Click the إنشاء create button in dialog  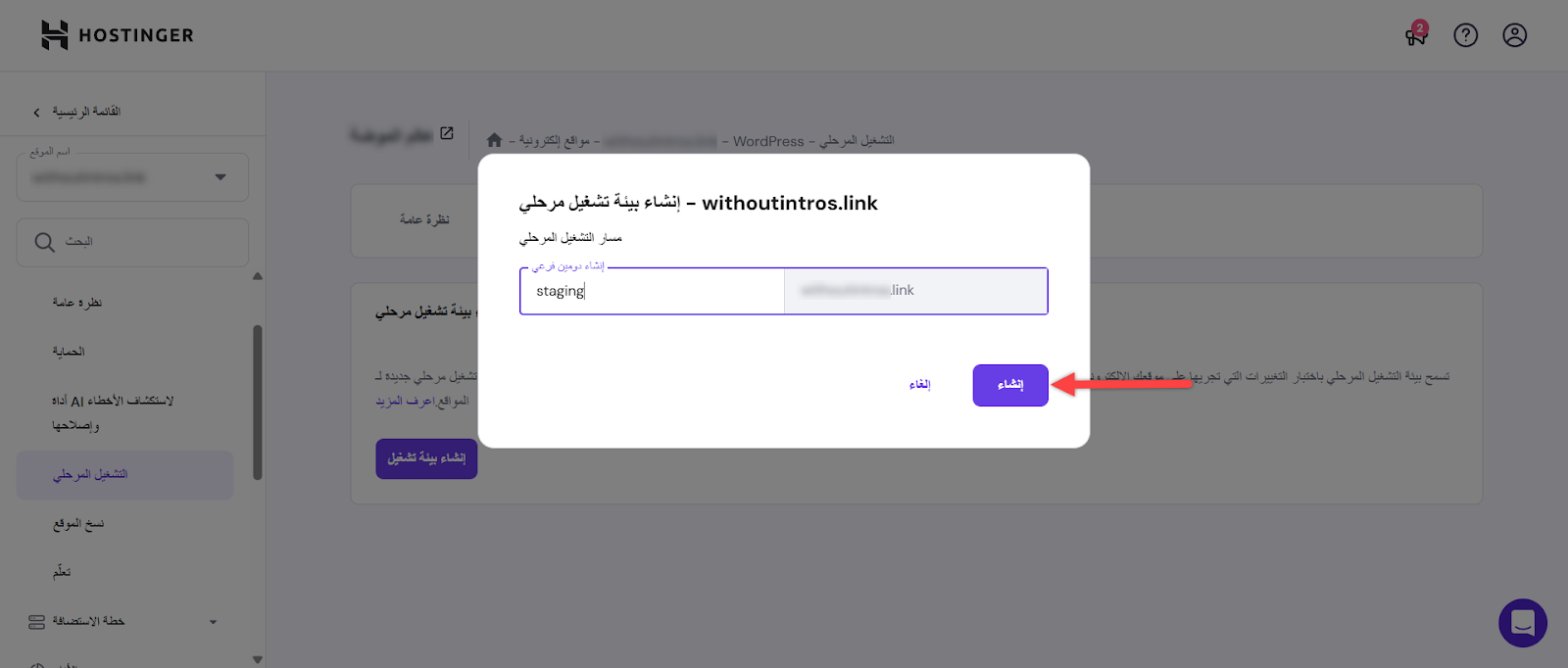[1010, 385]
